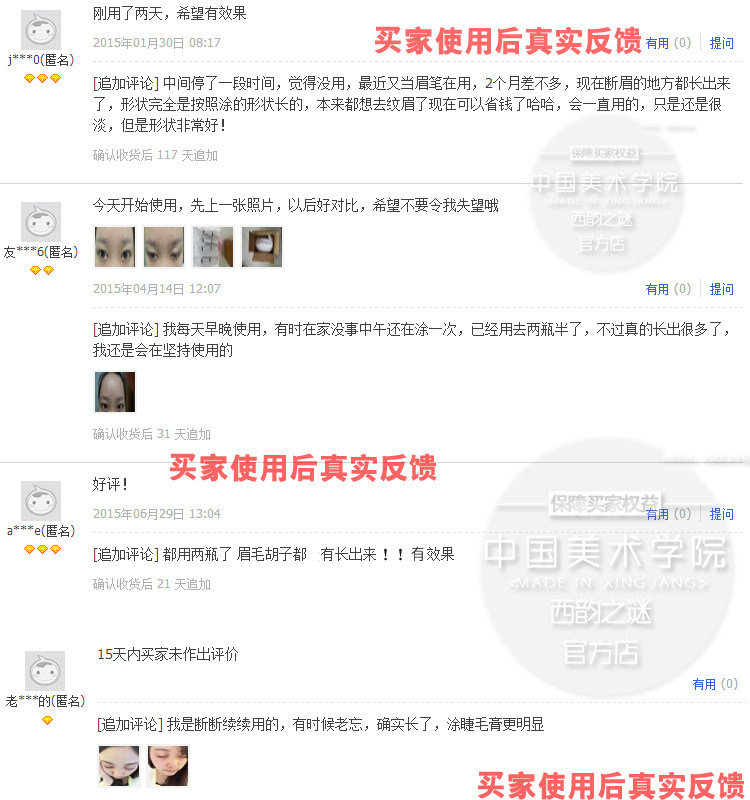The image size is (750, 800).
Task: Click diamond rating icons under 友***6
Action: 42,270
